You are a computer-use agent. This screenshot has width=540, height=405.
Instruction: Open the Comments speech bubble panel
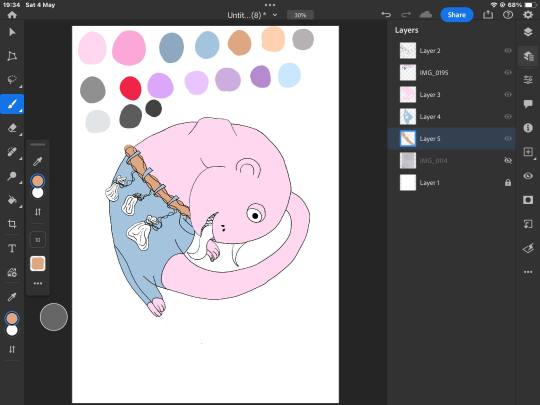point(528,104)
